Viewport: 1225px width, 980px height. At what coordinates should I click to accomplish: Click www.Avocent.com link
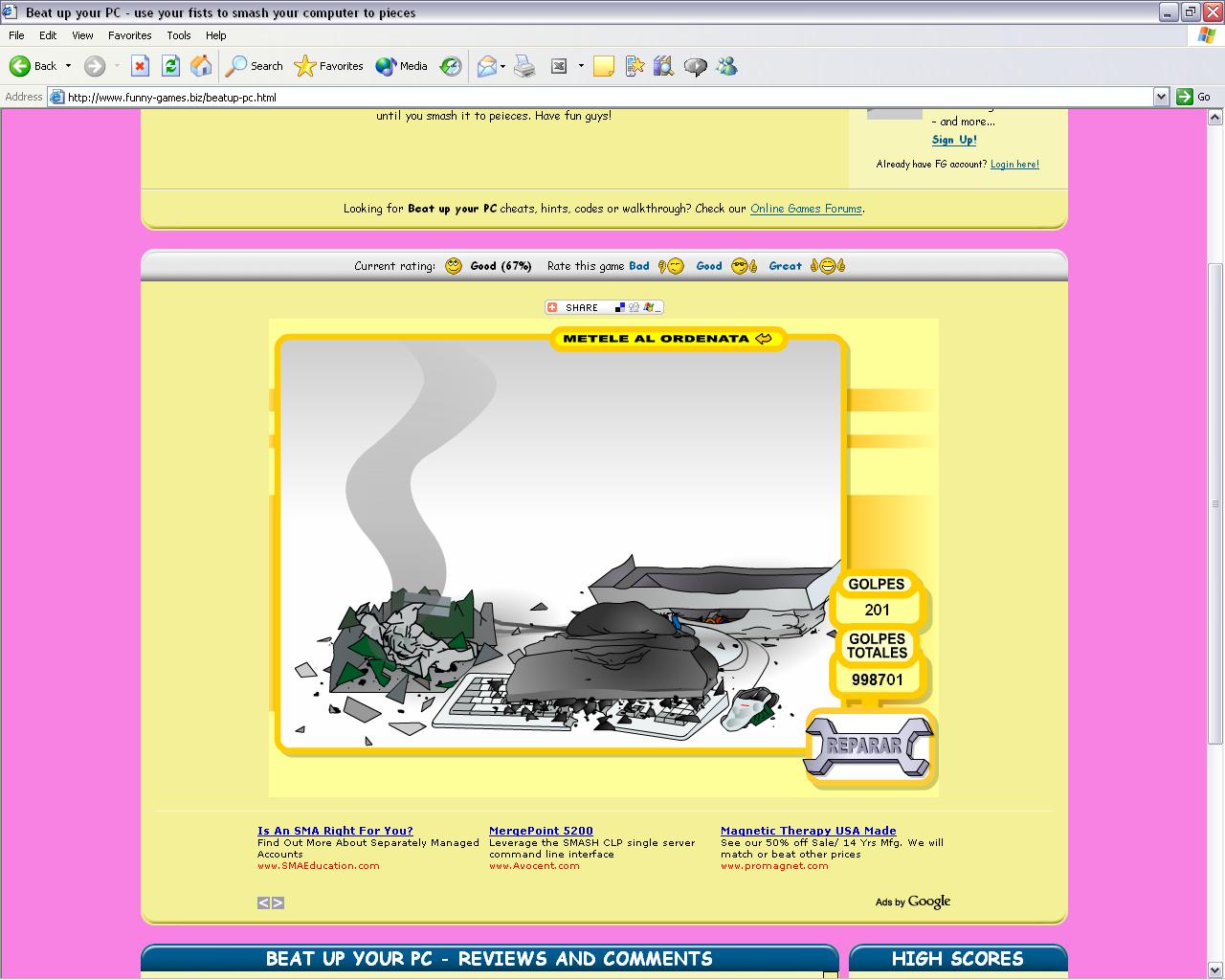(x=534, y=866)
